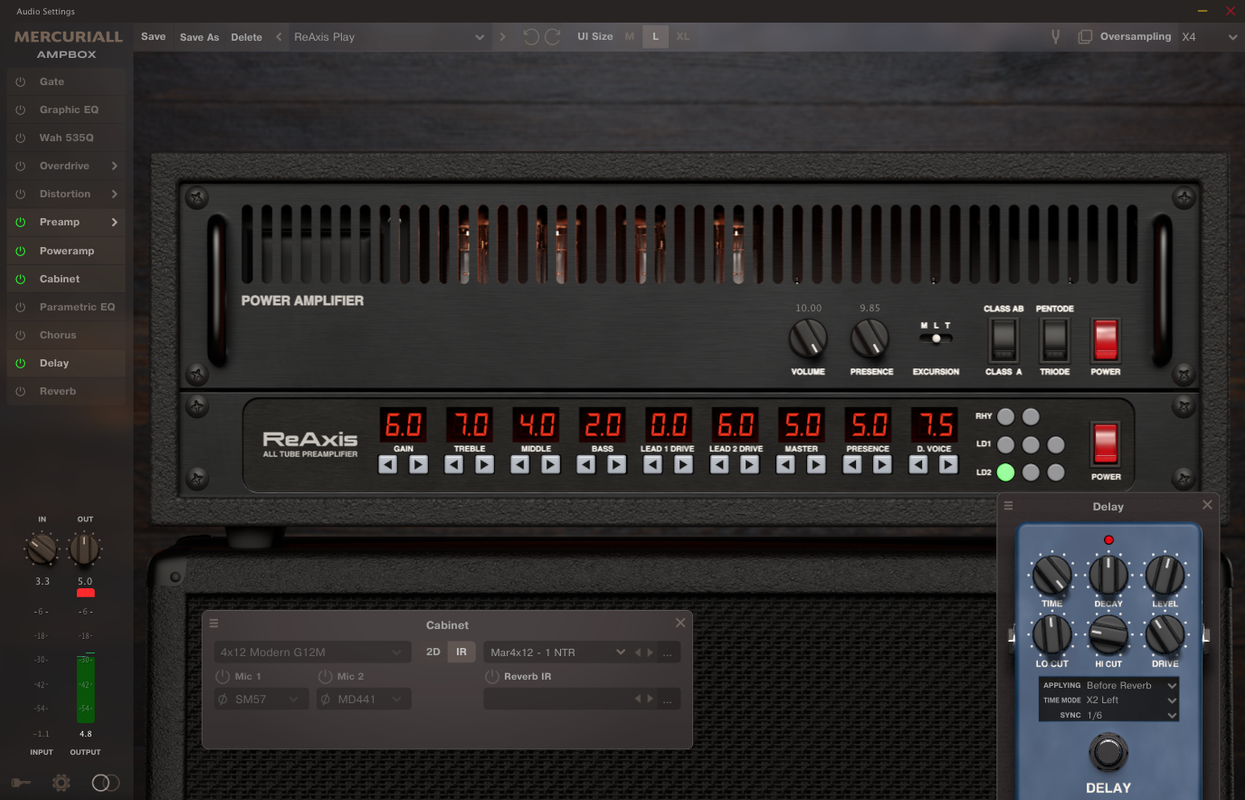Switch cabinet to 2D mode
The image size is (1245, 800).
coord(433,652)
